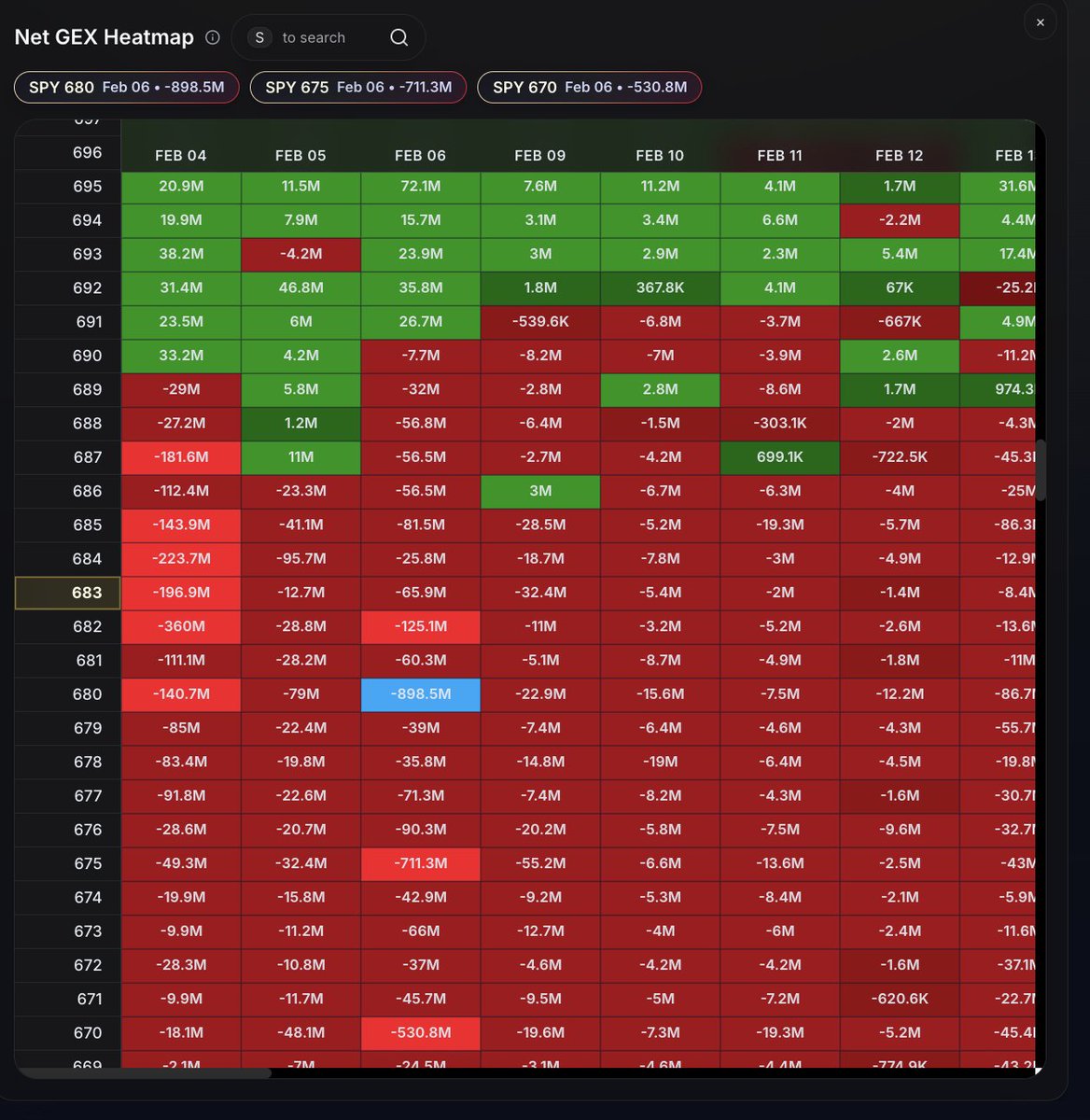Click the magnifier search icon
This screenshot has height=1120, width=1090.
click(x=398, y=37)
